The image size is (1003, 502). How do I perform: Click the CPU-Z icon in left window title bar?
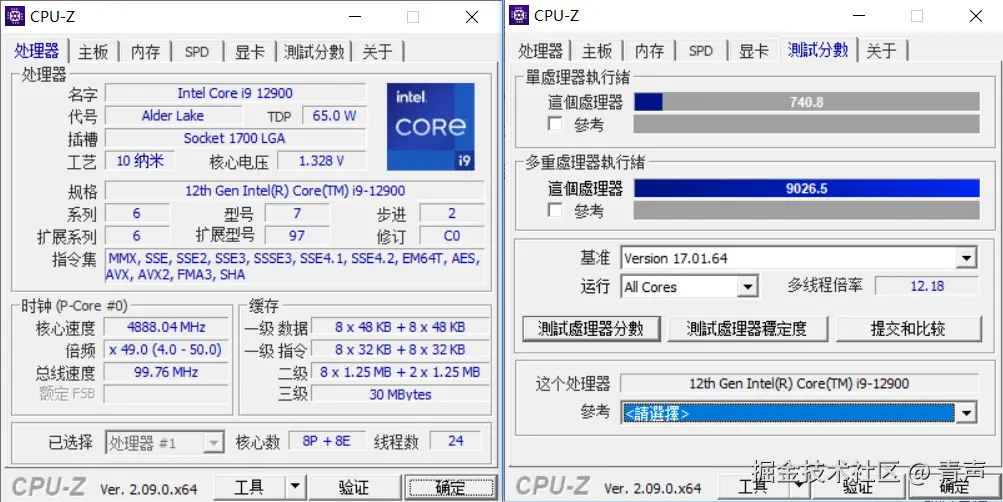click(15, 16)
